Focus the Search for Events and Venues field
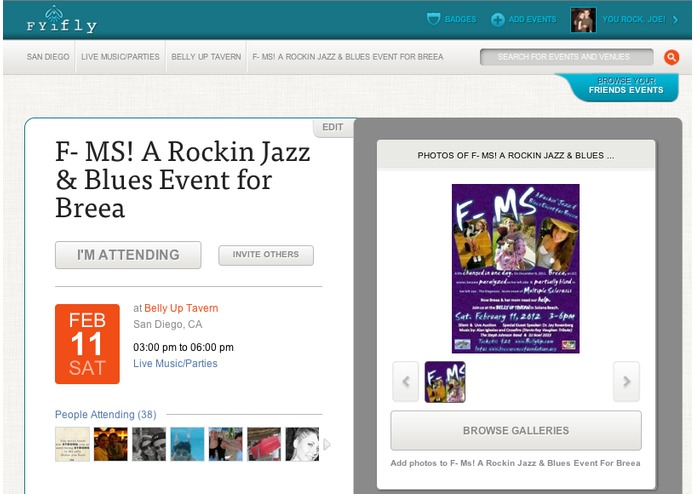The width and height of the screenshot is (695, 494). point(566,57)
